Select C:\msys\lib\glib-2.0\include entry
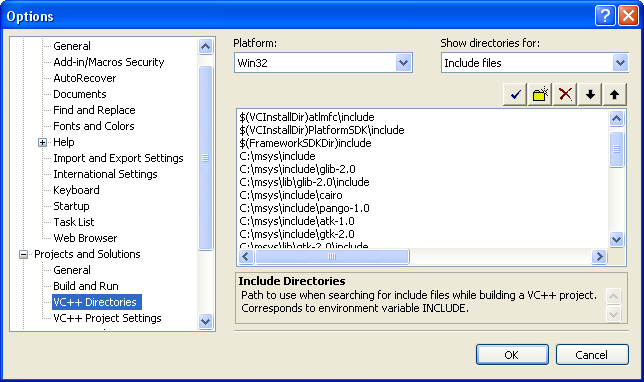This screenshot has width=644, height=382. (x=304, y=182)
